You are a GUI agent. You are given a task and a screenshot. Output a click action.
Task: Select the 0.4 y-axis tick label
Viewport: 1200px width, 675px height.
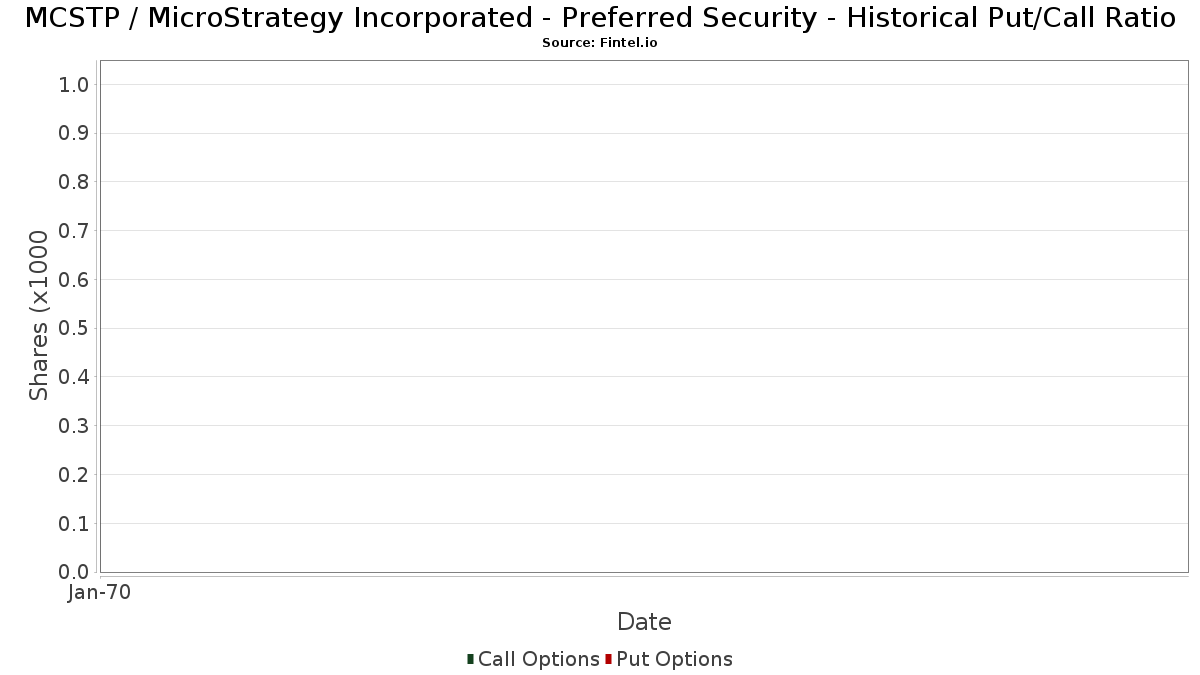pyautogui.click(x=74, y=377)
